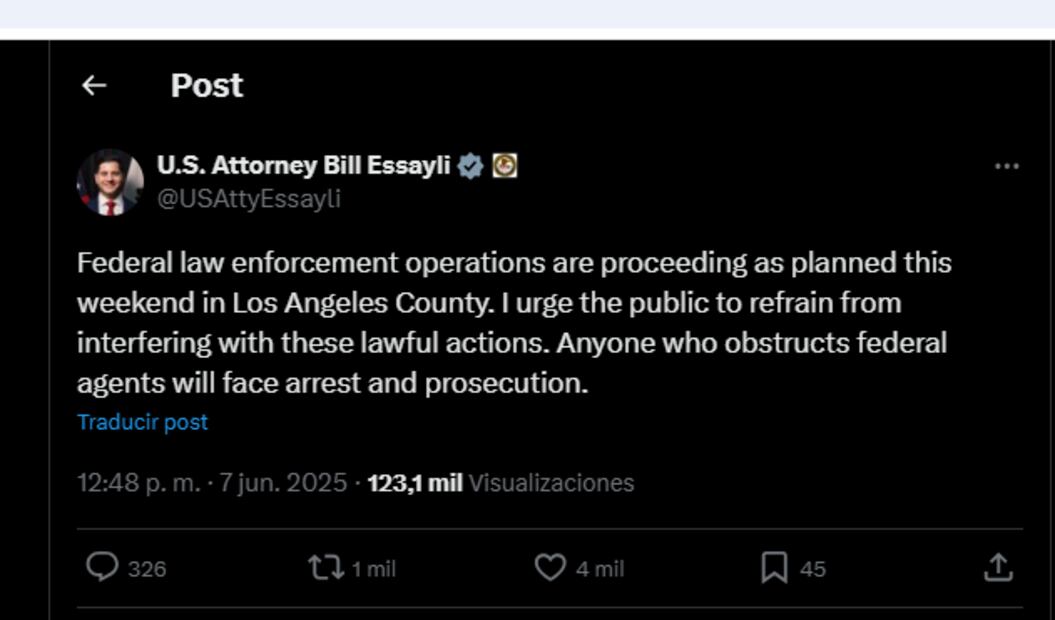Image resolution: width=1055 pixels, height=620 pixels.
Task: Click the U.S. Attorney Bill Essayli name
Action: pyautogui.click(x=303, y=166)
